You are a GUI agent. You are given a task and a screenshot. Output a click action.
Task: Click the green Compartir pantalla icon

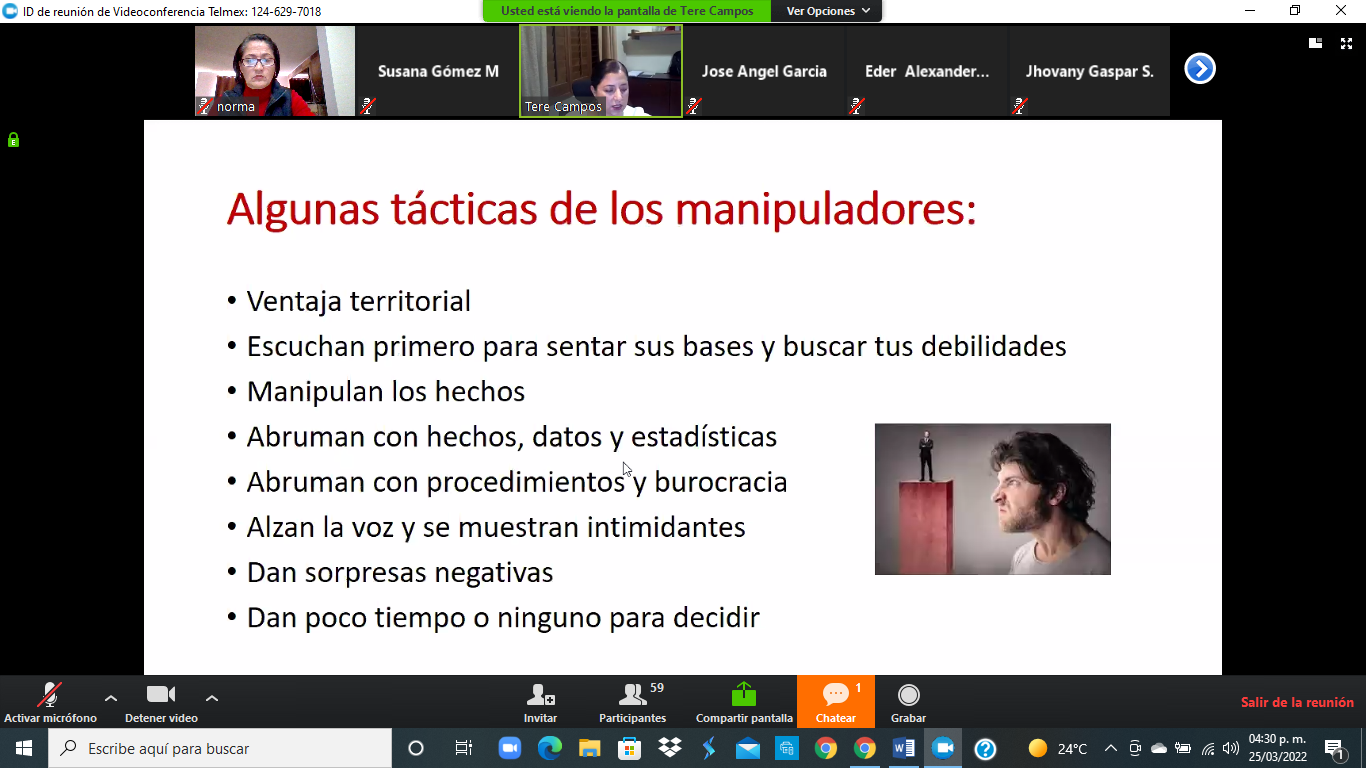pos(744,695)
